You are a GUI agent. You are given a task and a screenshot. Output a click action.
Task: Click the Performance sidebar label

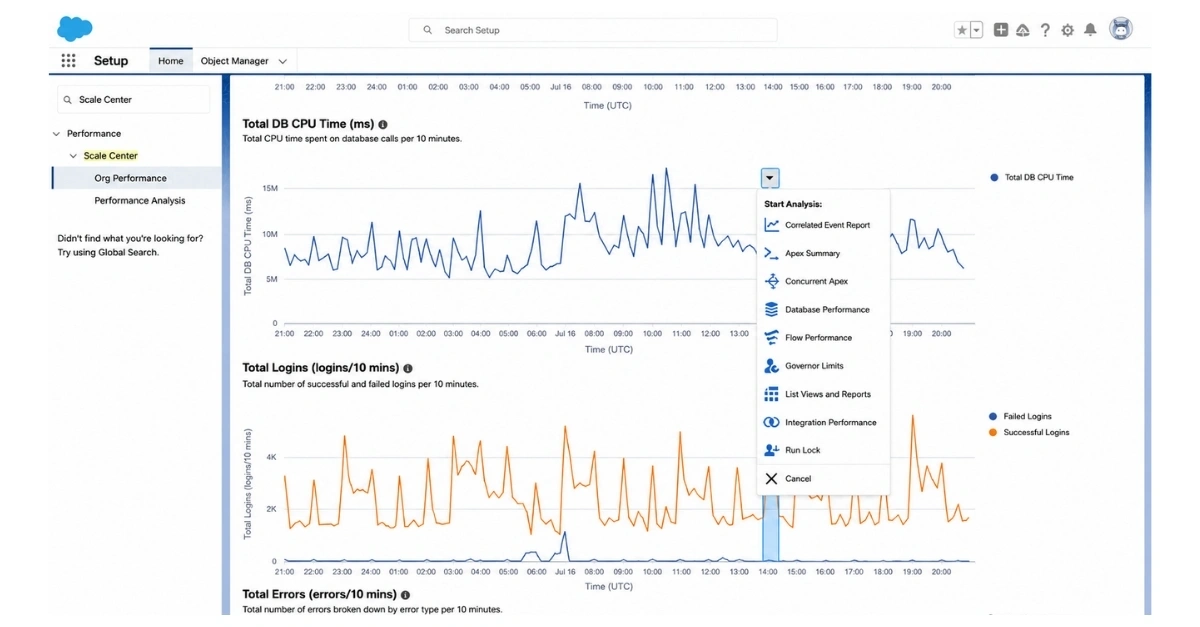(x=94, y=133)
